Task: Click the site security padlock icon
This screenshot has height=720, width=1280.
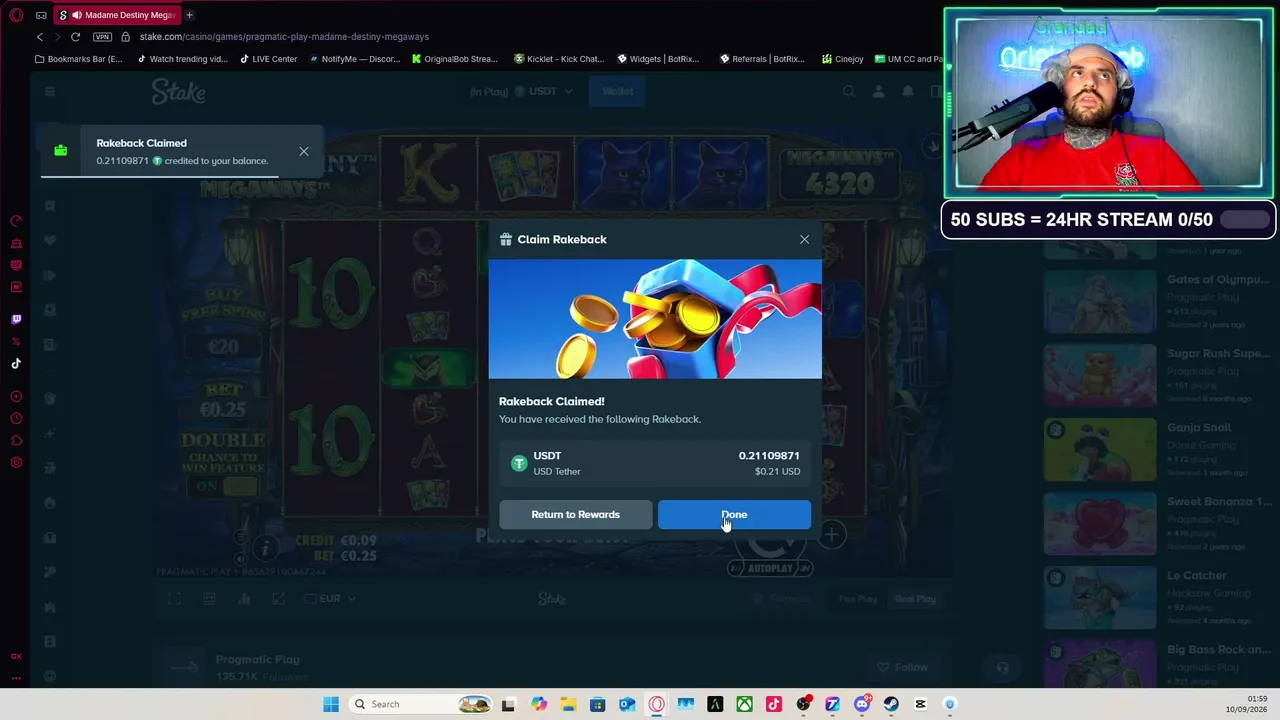Action: pos(125,37)
